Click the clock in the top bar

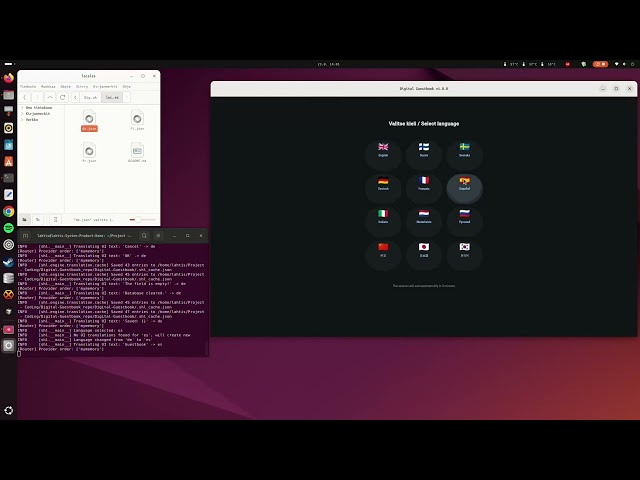point(328,64)
